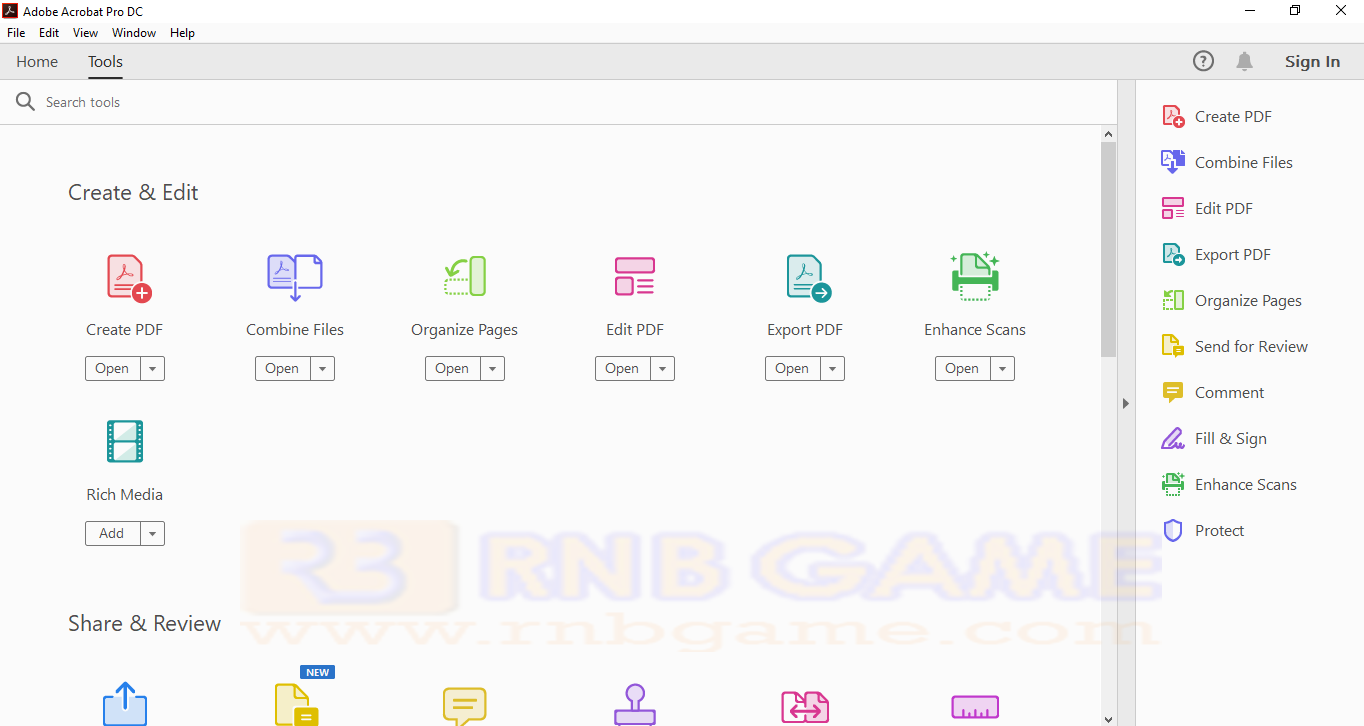Screen dimensions: 1364x726
Task: Click the purple Stamp icon under Share & Review
Action: 635,705
